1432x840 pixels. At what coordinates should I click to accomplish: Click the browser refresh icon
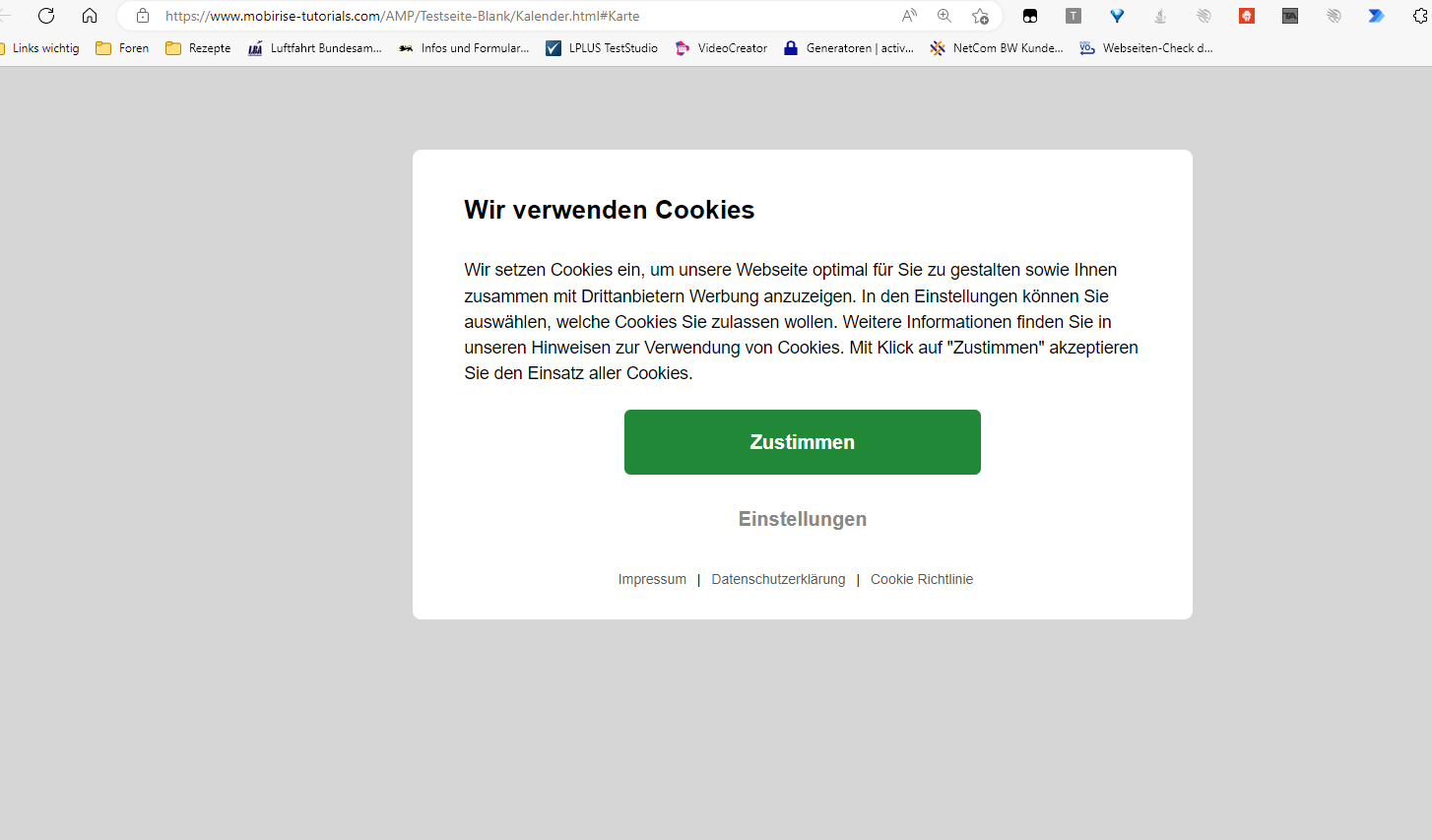[46, 16]
